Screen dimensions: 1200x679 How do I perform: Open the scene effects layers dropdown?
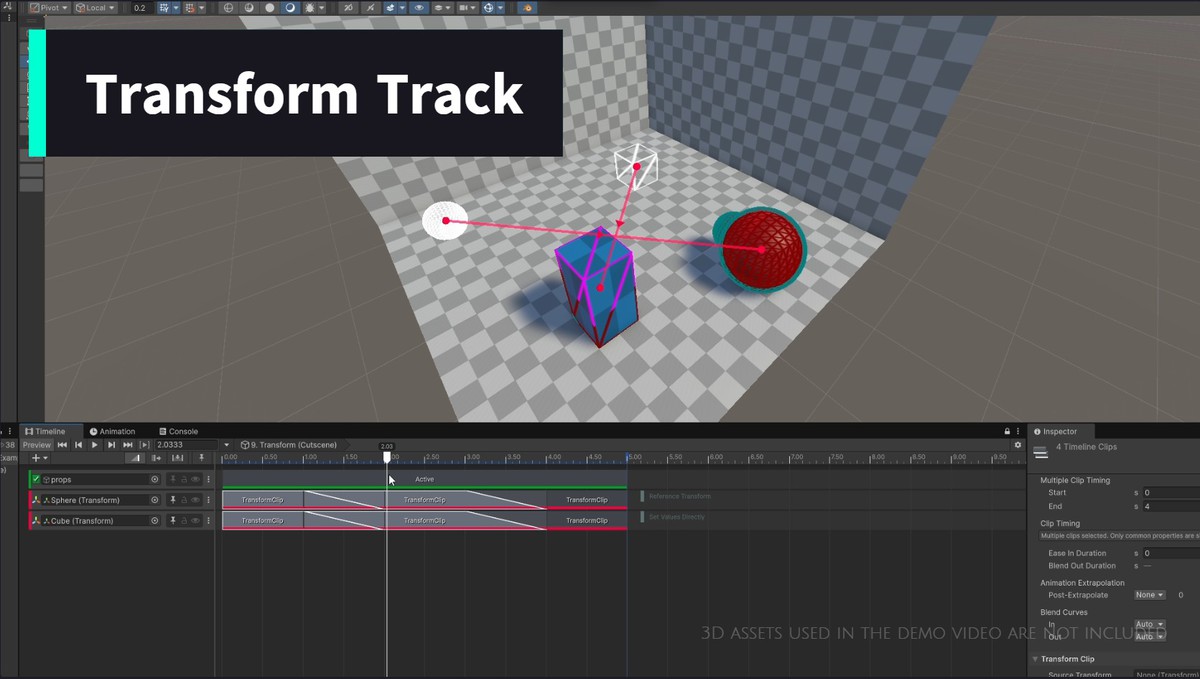click(402, 8)
